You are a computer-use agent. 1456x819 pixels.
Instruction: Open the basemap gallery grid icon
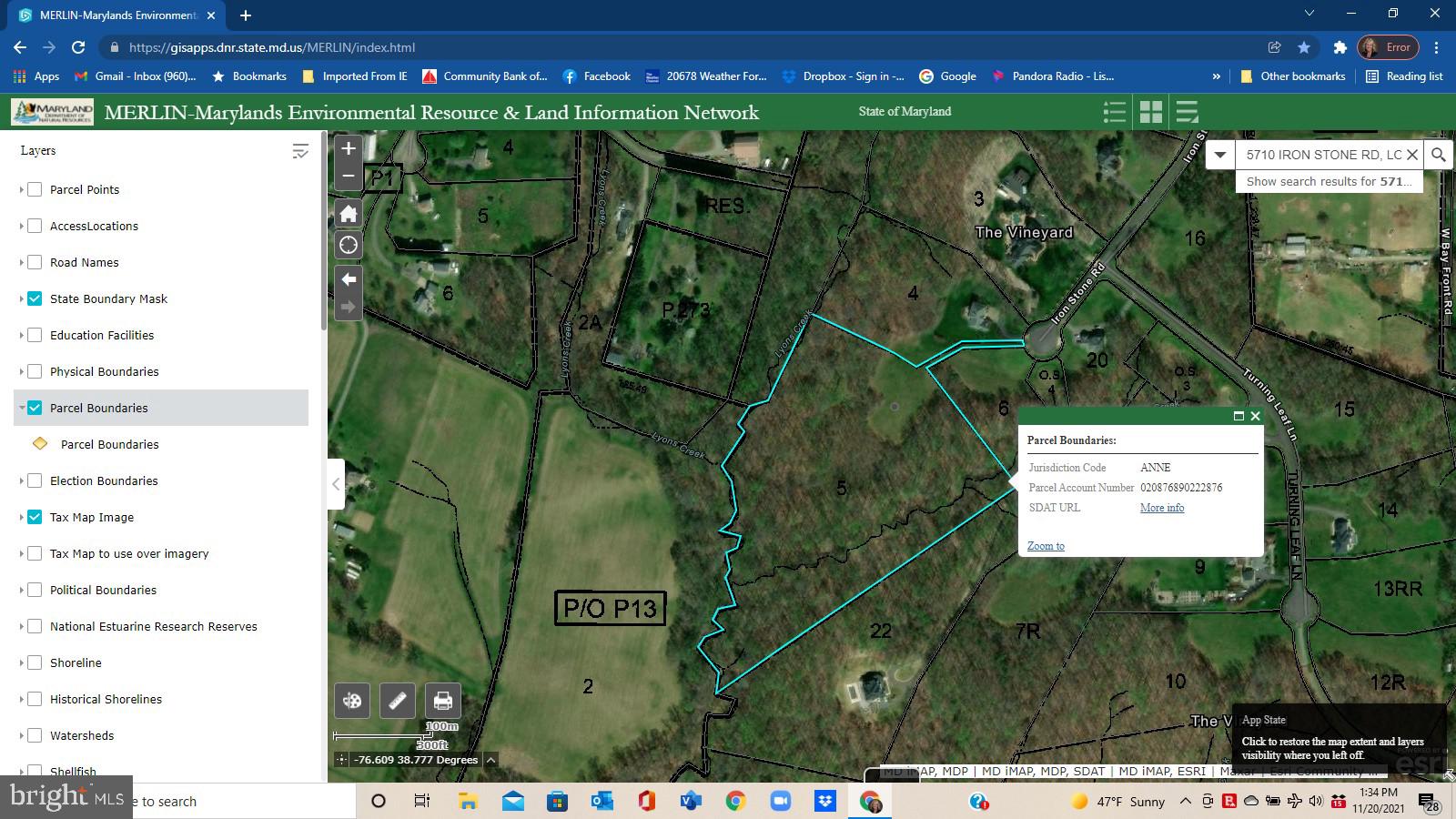1151,112
